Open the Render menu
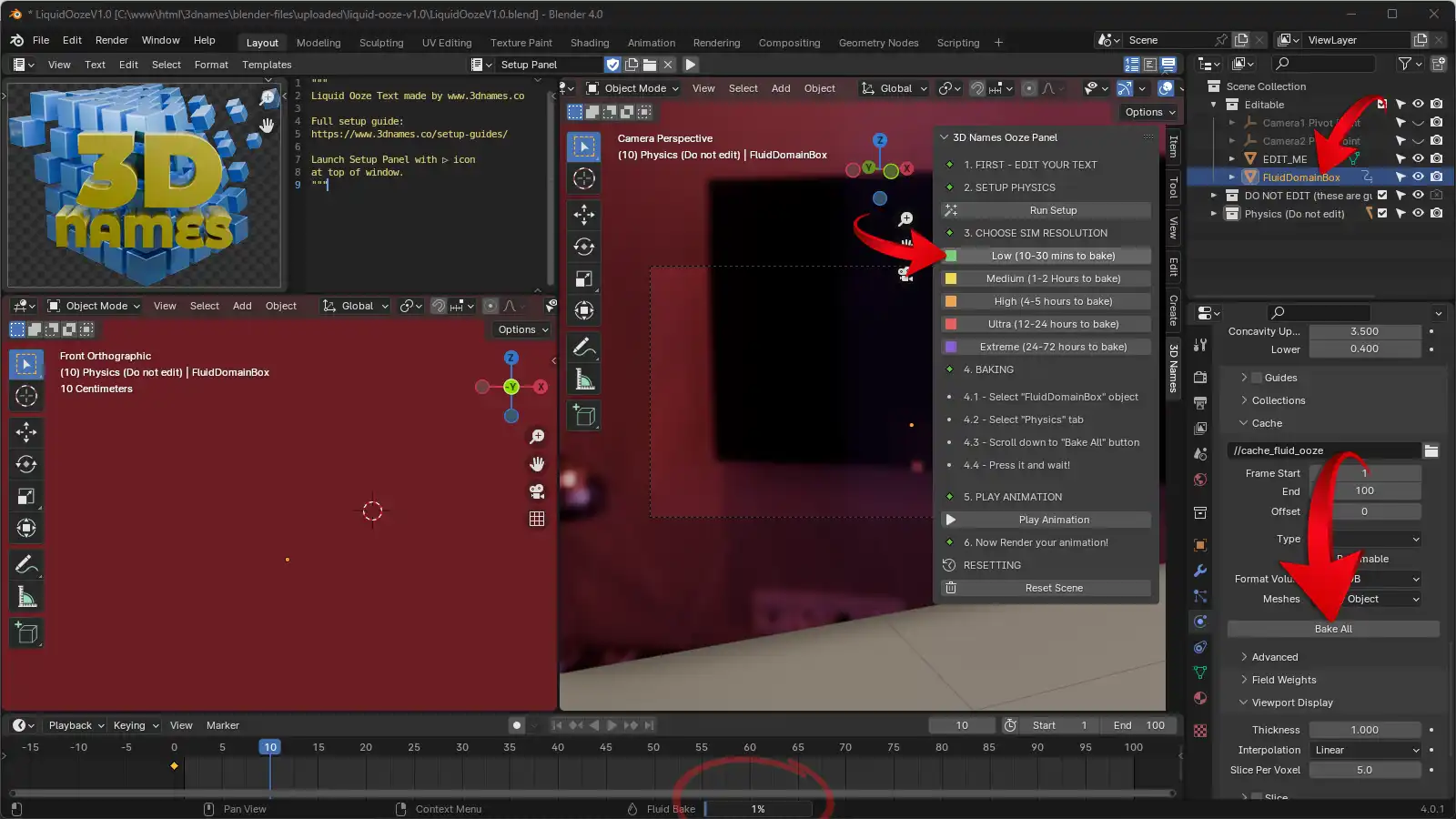This screenshot has height=819, width=1456. pos(112,40)
